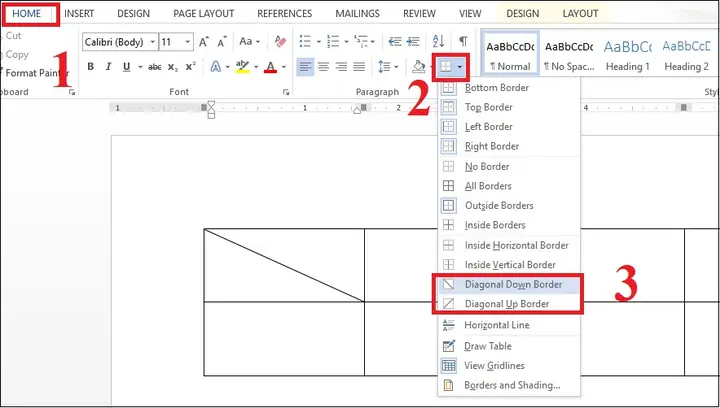Toggle Strikethrough text
The width and height of the screenshot is (720, 408).
tap(154, 67)
